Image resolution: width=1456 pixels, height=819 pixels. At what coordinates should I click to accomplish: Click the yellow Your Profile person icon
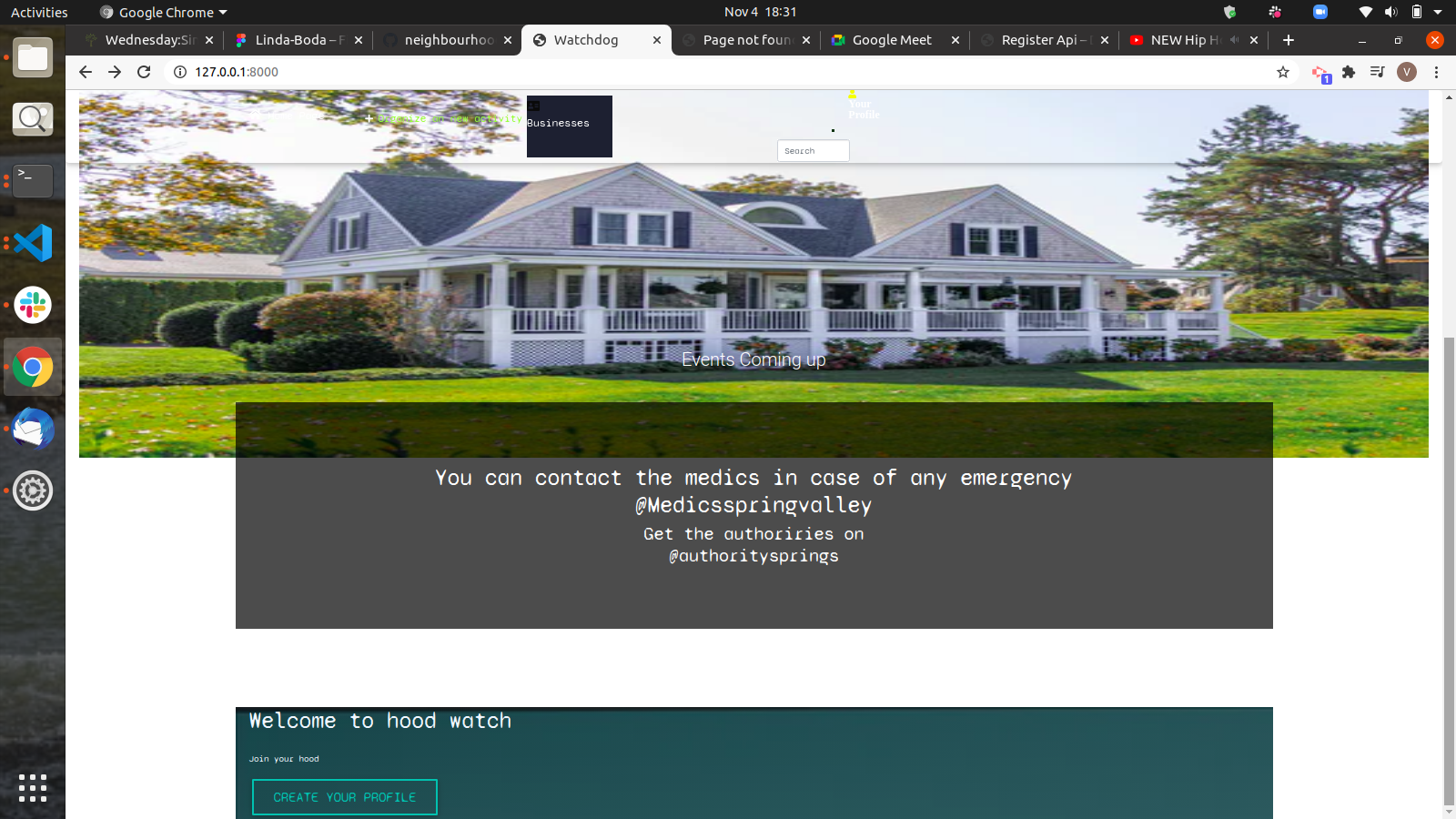[x=853, y=96]
